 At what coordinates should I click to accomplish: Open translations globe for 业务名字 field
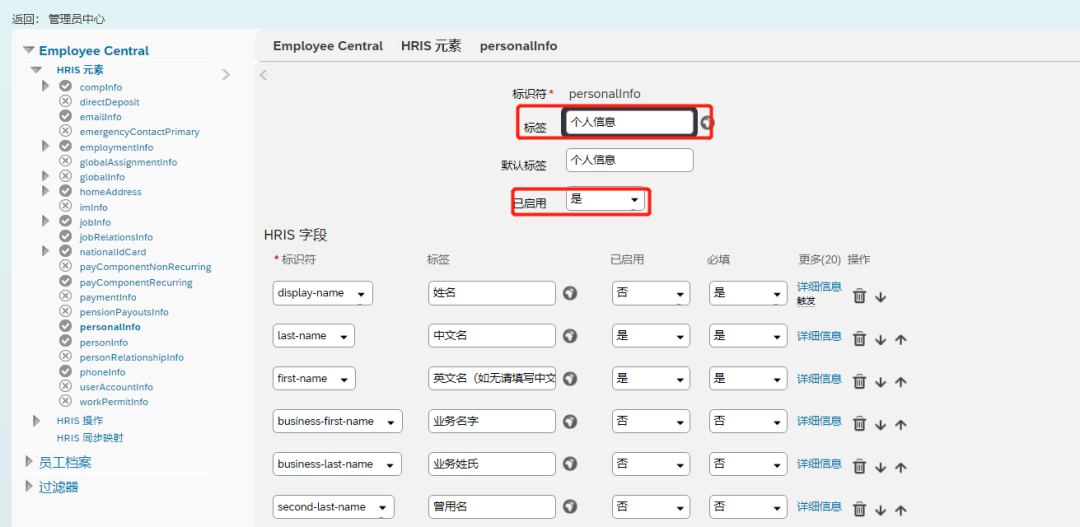tap(570, 422)
